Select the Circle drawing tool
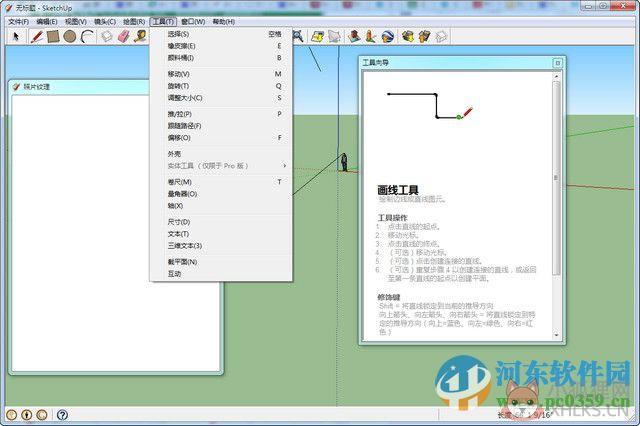Screen dimensions: 640x426 [70, 36]
